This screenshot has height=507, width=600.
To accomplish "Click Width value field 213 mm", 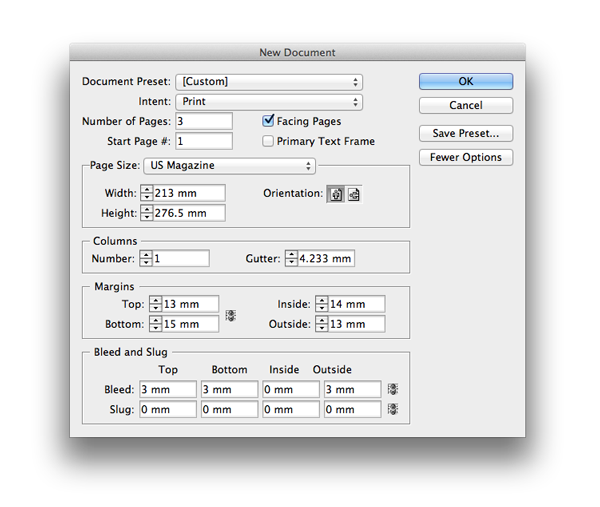I will click(x=189, y=193).
